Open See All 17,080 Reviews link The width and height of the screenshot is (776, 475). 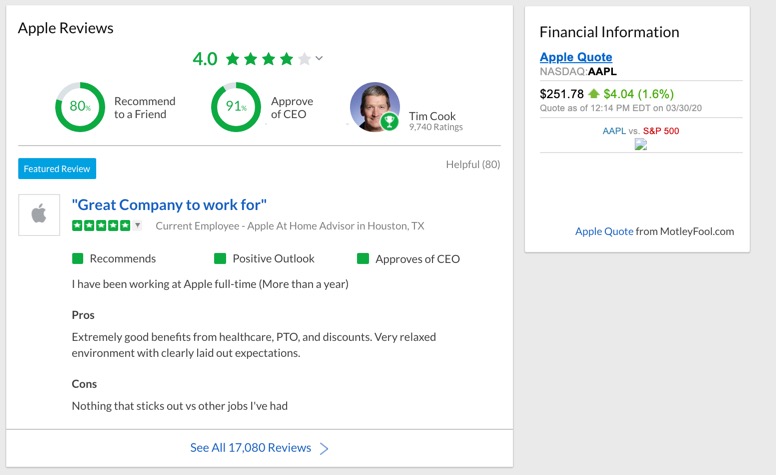[x=250, y=448]
